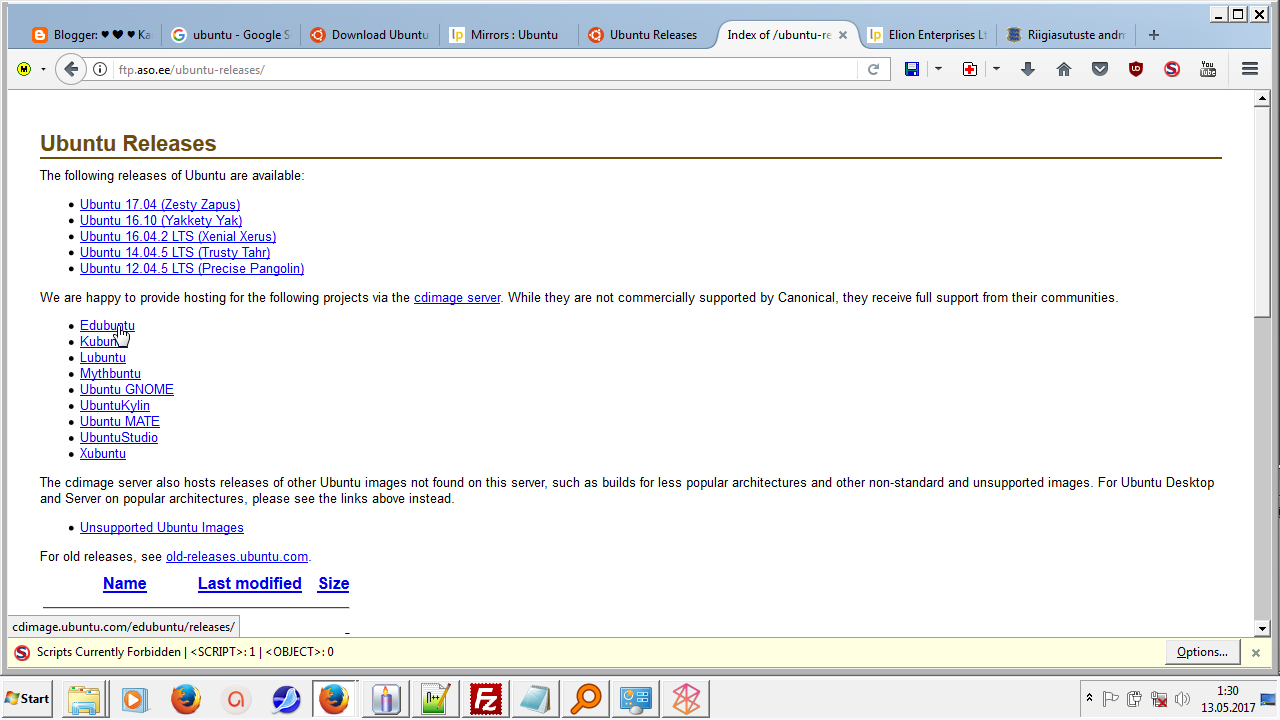The width and height of the screenshot is (1280, 720).
Task: Open FileZilla from the taskbar
Action: click(x=486, y=699)
